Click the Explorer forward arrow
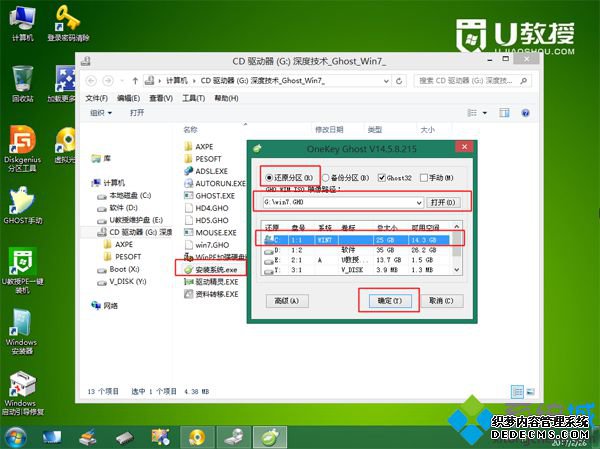The image size is (600, 449). click(x=108, y=81)
